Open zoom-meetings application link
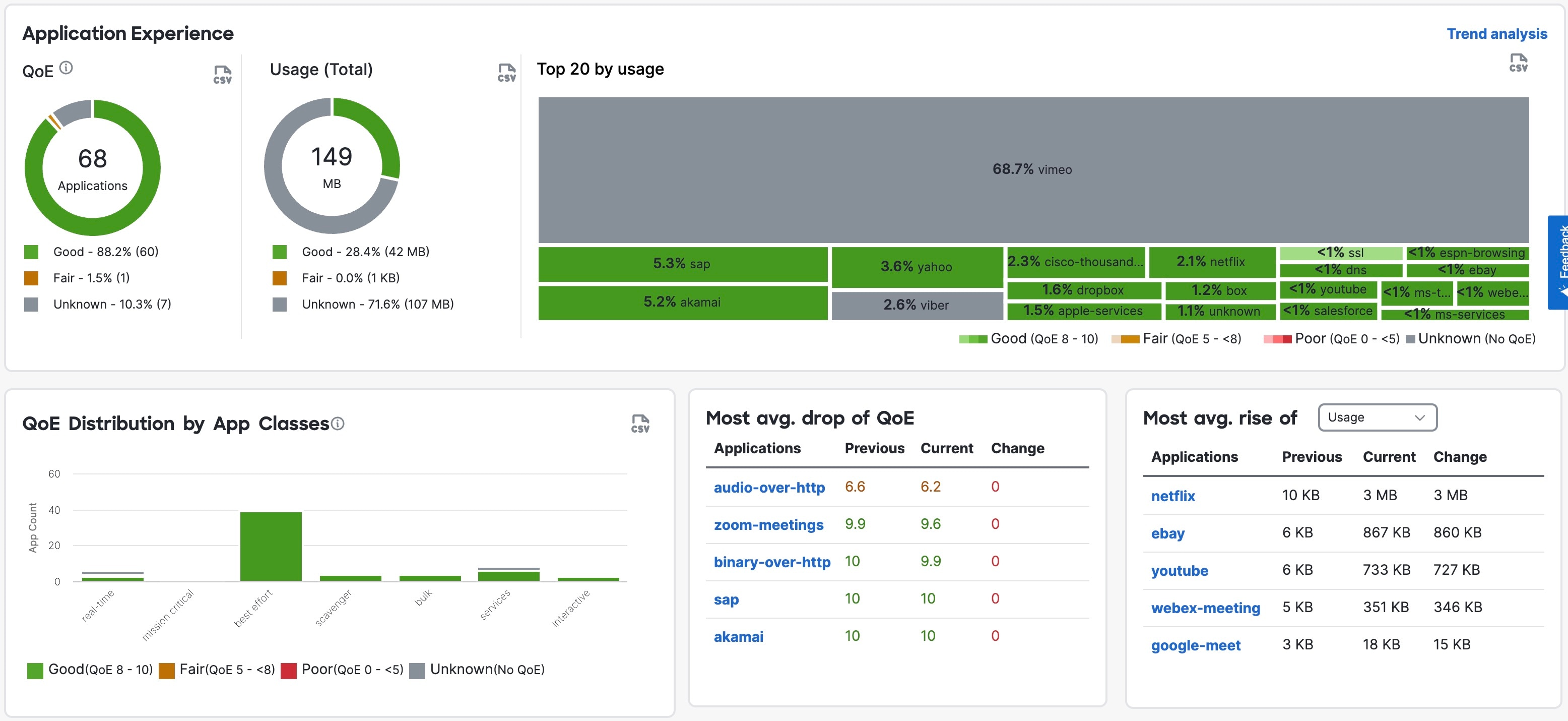The width and height of the screenshot is (1568, 721). pos(768,525)
